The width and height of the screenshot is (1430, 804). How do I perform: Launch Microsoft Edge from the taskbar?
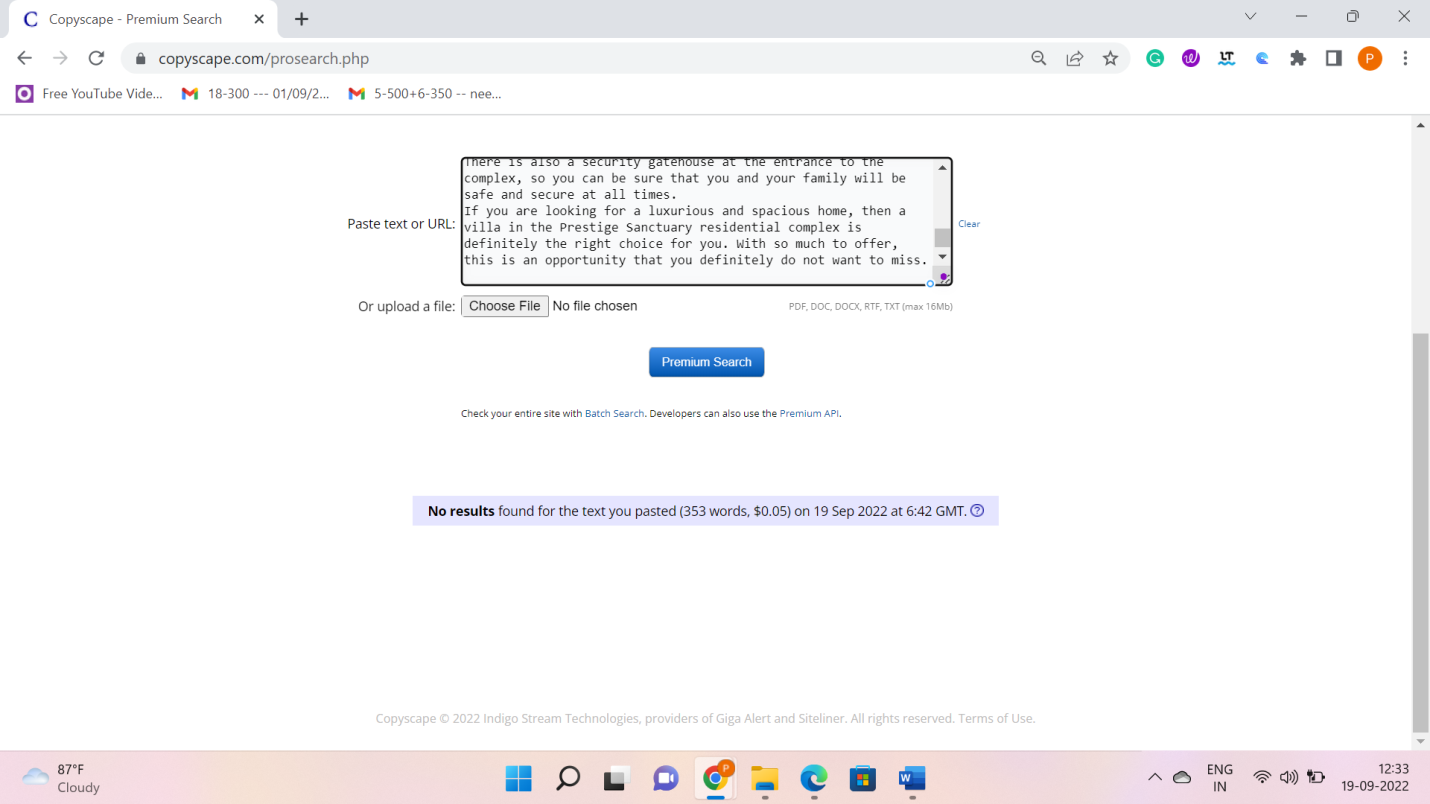[x=814, y=778]
